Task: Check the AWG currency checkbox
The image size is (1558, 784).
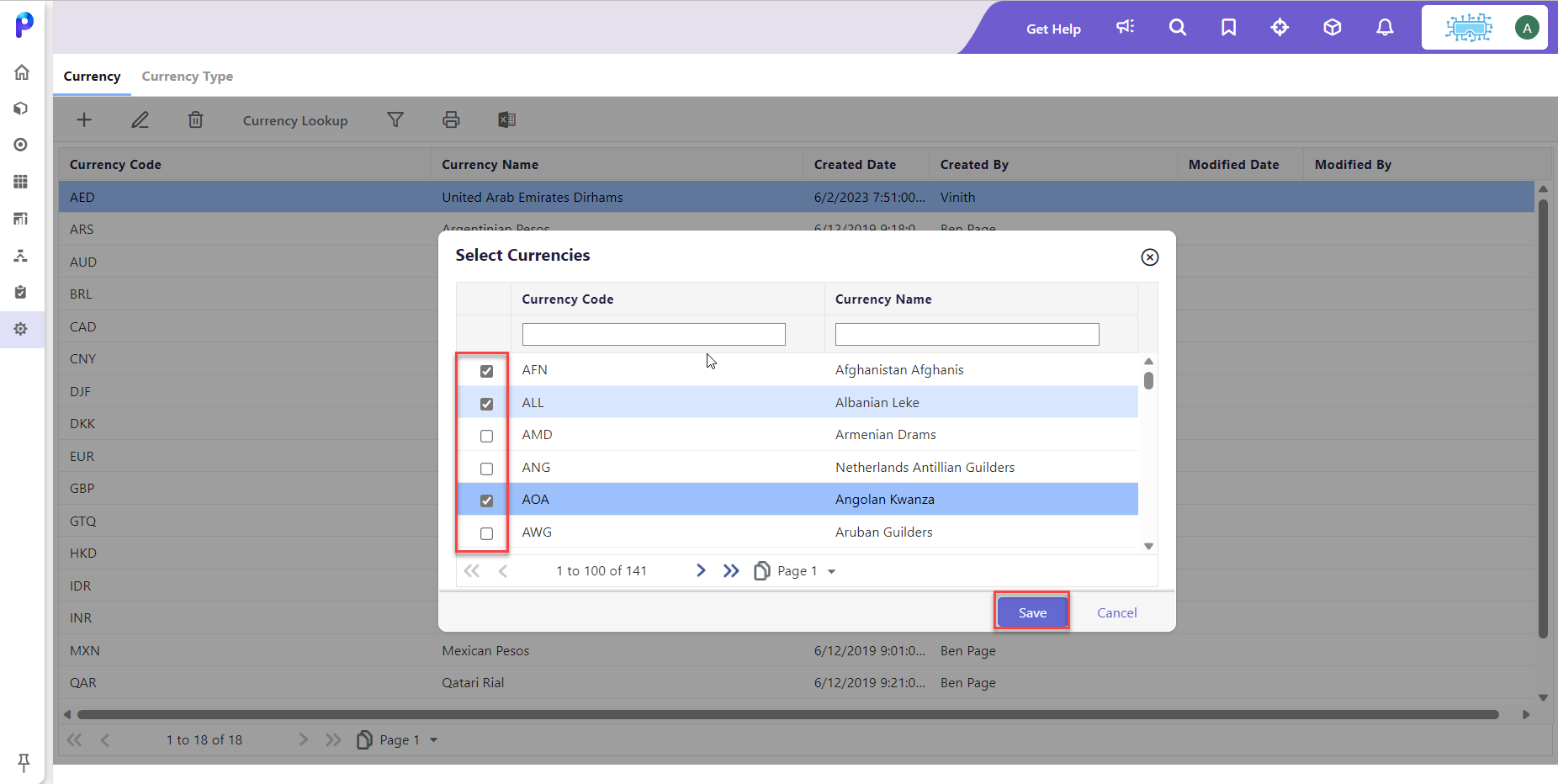Action: 486,533
